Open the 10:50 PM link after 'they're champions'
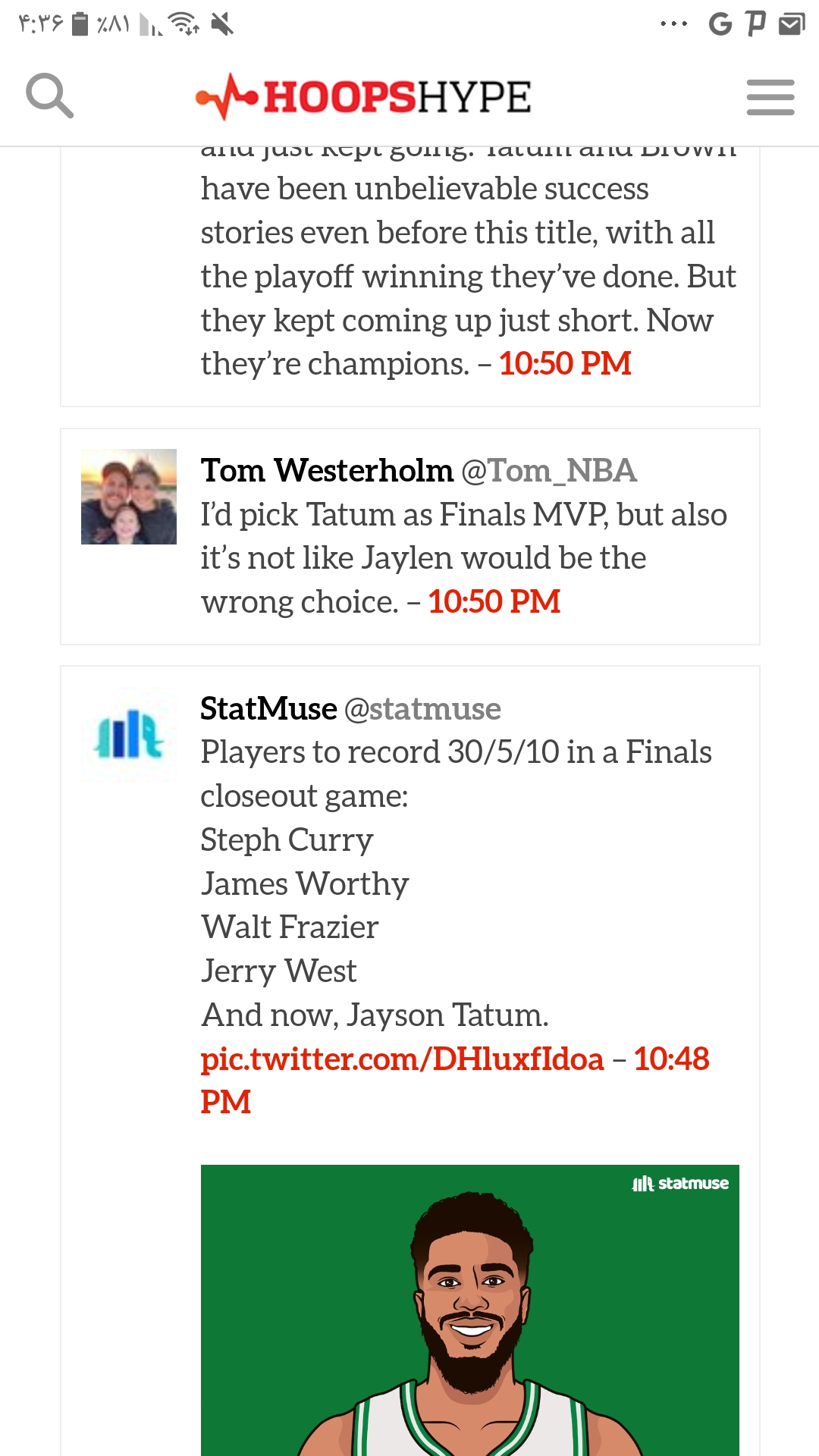This screenshot has height=1456, width=819. click(565, 364)
